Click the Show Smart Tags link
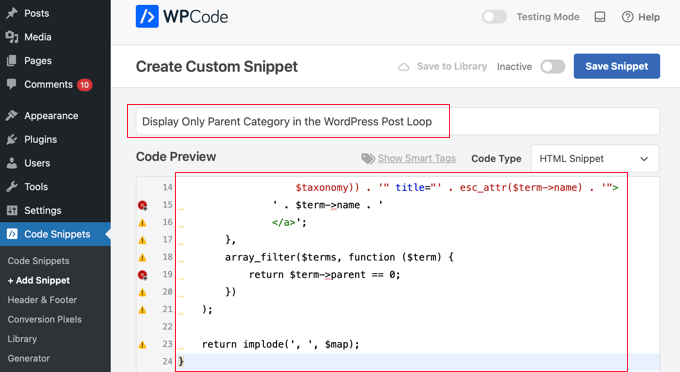This screenshot has height=372, width=680. click(417, 159)
